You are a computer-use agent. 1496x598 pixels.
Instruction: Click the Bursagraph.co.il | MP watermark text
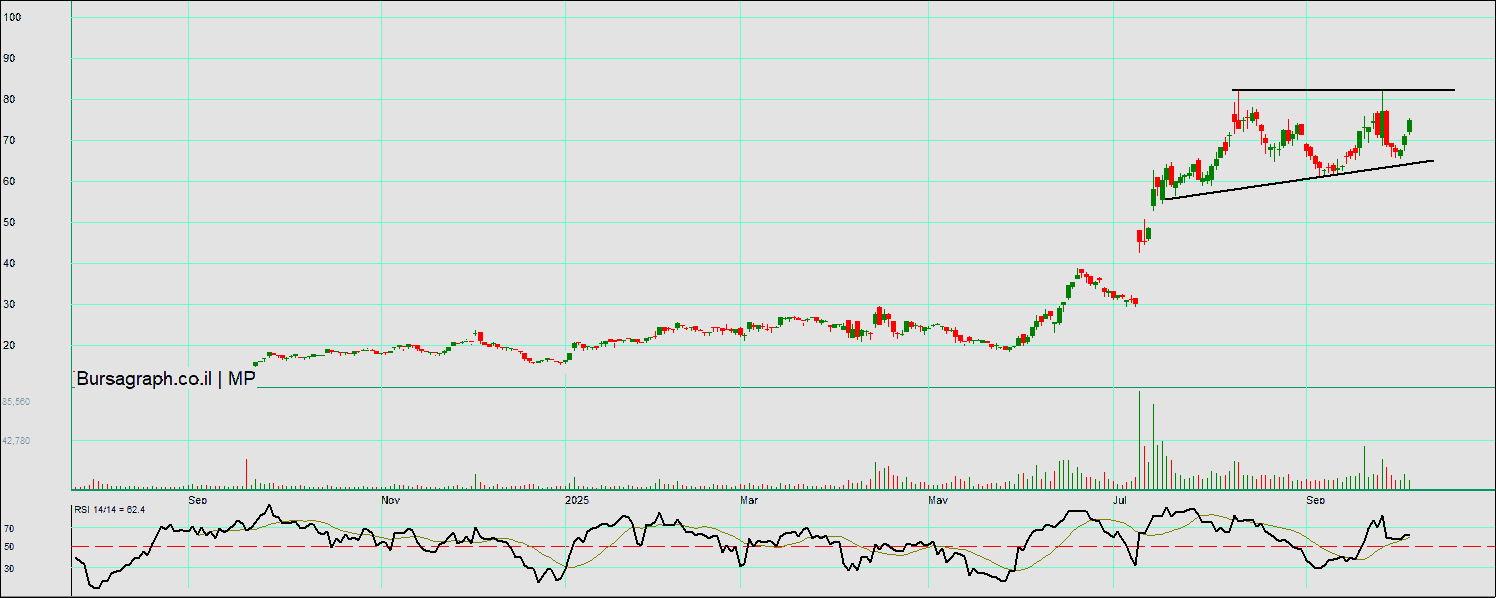click(x=166, y=378)
